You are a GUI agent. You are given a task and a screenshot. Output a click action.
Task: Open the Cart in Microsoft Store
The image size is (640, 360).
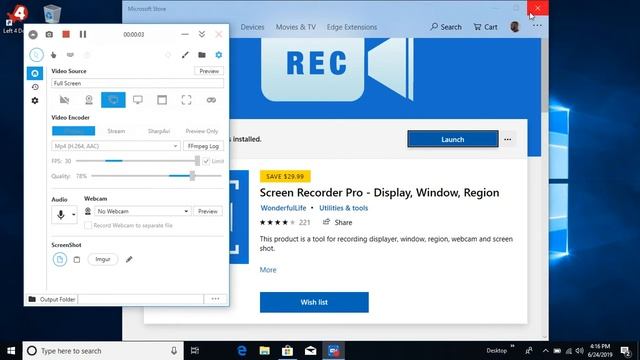(485, 27)
